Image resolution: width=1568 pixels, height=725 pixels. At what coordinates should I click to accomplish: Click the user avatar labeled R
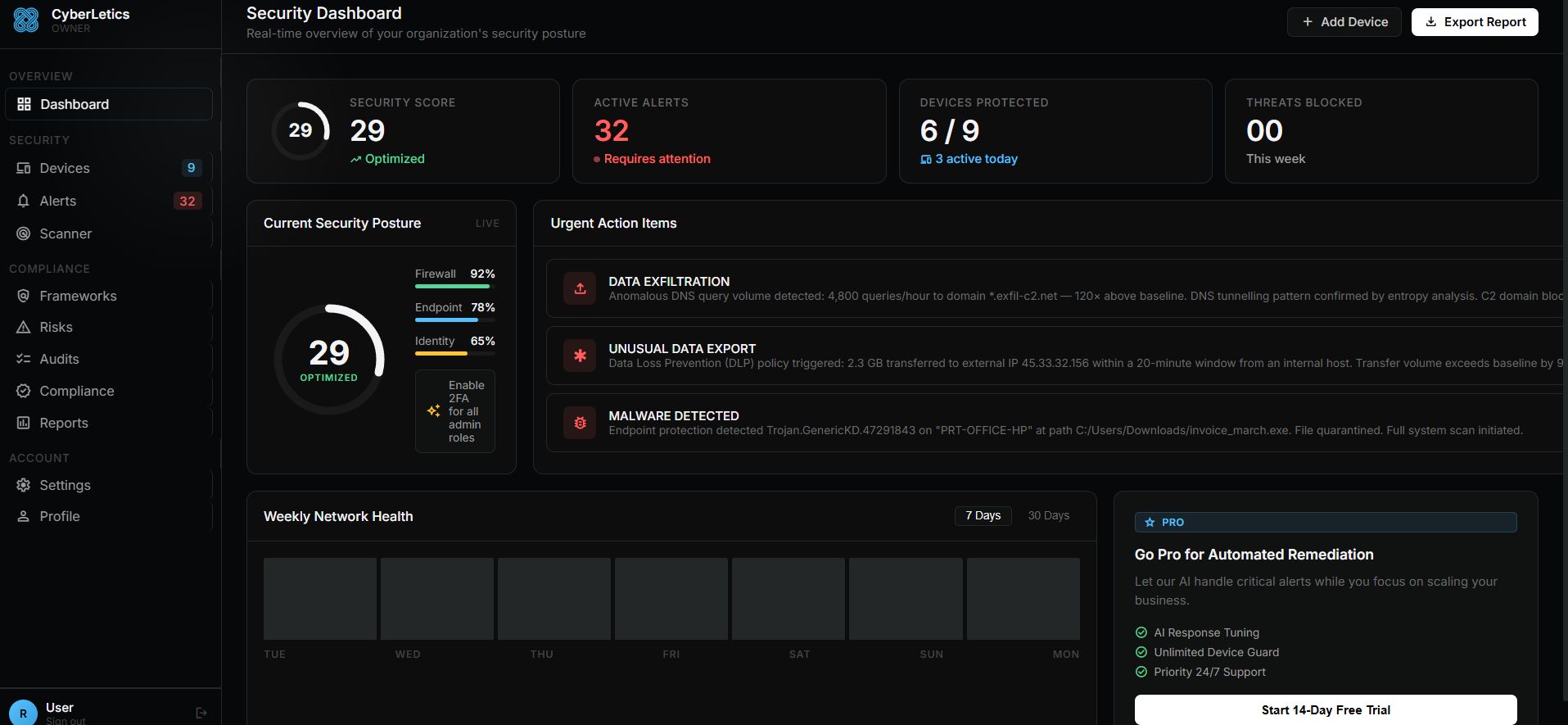pos(23,713)
